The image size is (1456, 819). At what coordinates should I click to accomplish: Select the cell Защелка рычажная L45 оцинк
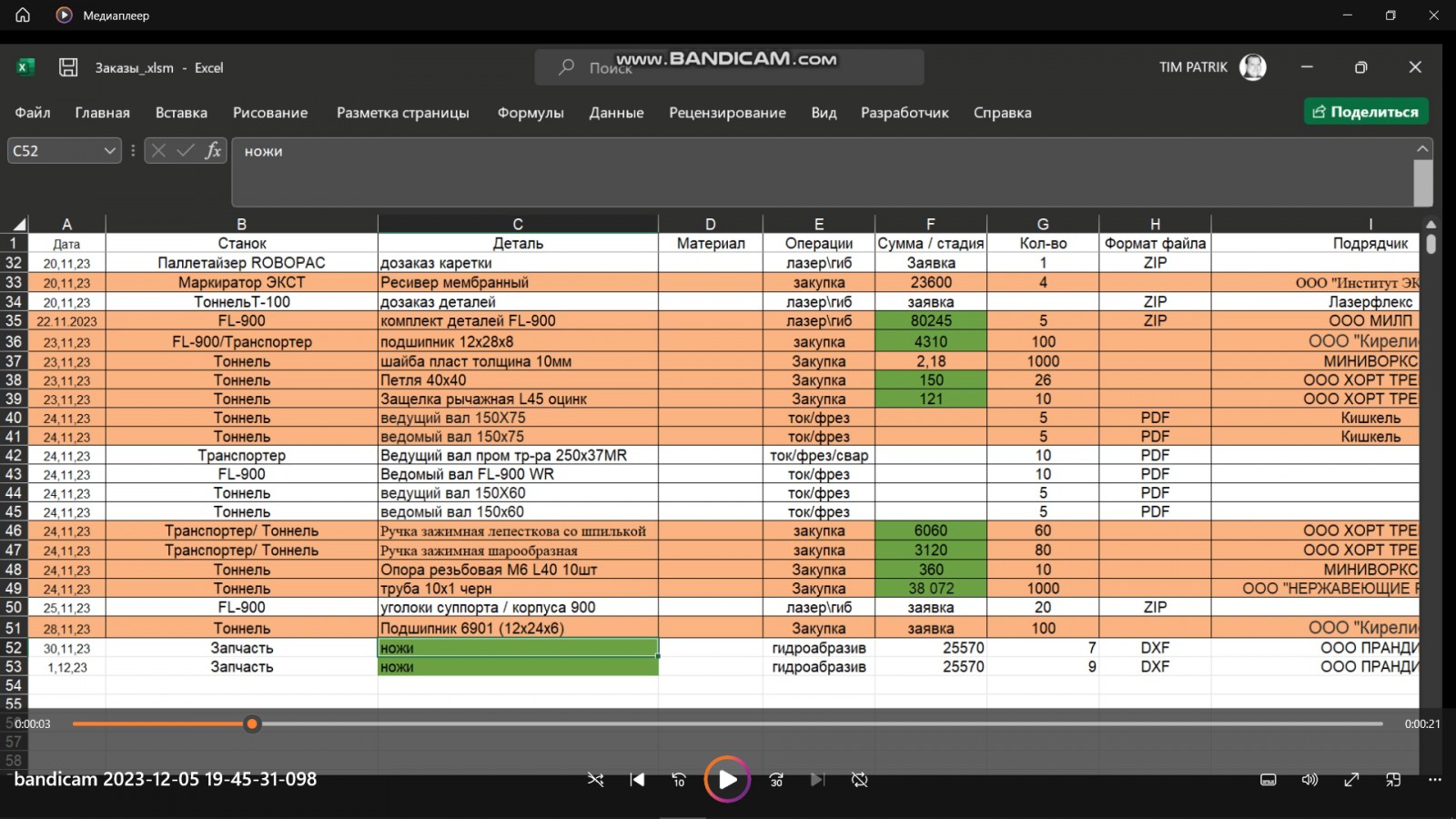(x=518, y=399)
